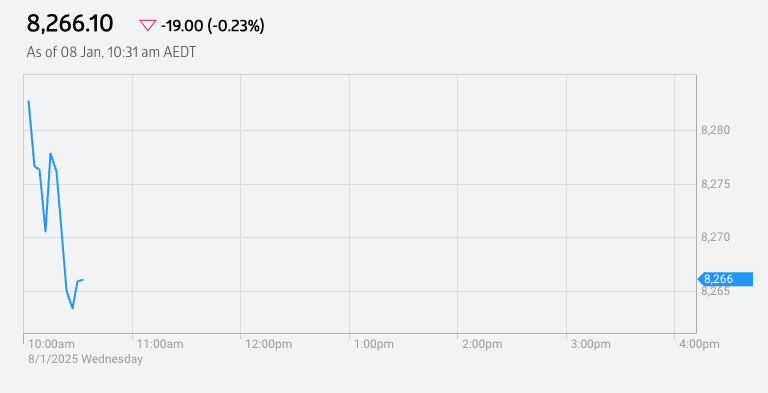Select the 1:00pm time axis label
768x393 pixels.
pos(374,344)
